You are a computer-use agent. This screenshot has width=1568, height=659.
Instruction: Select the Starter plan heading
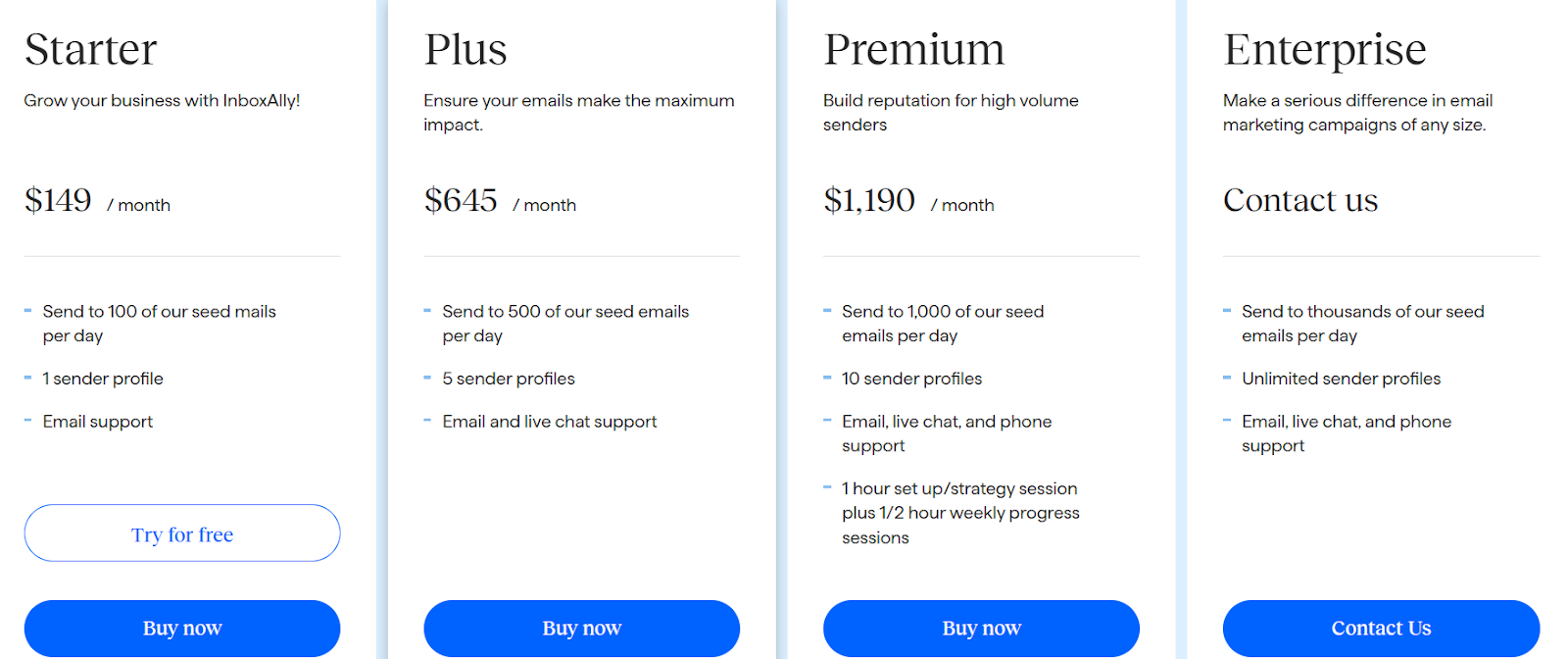click(90, 49)
